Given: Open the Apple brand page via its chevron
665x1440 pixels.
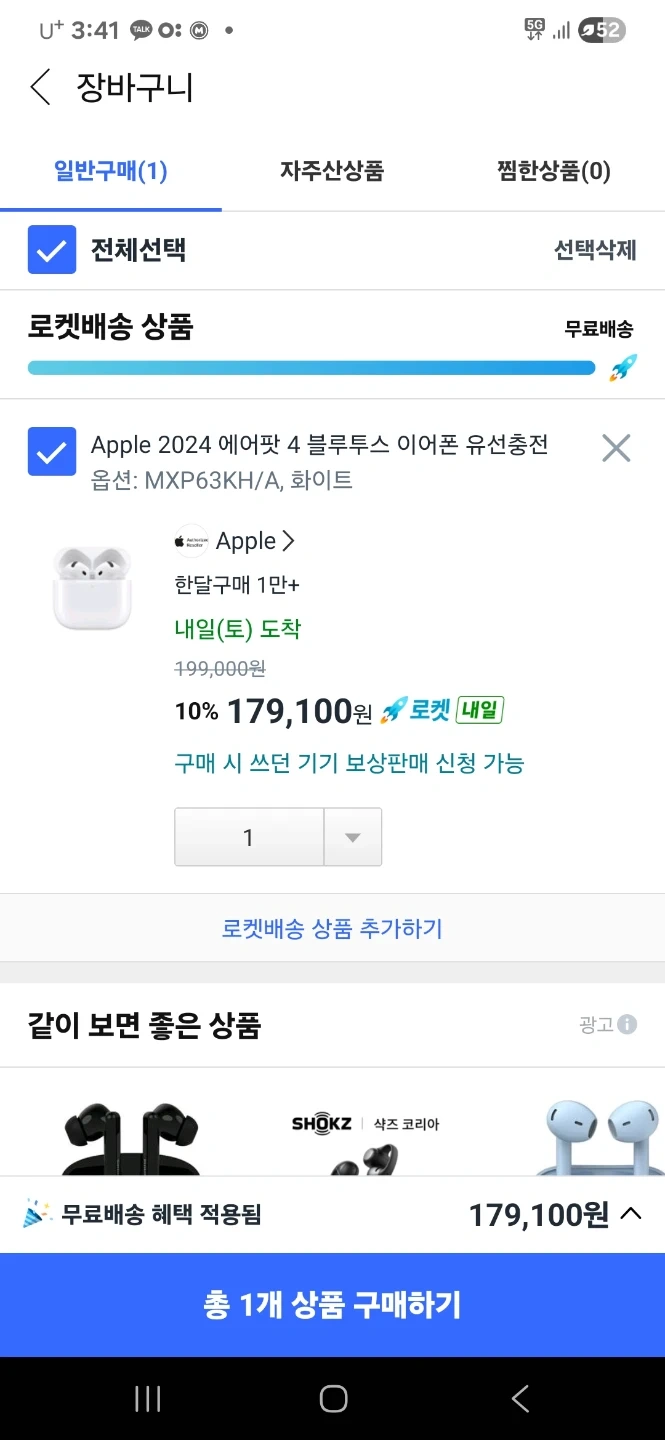Looking at the screenshot, I should click(287, 540).
